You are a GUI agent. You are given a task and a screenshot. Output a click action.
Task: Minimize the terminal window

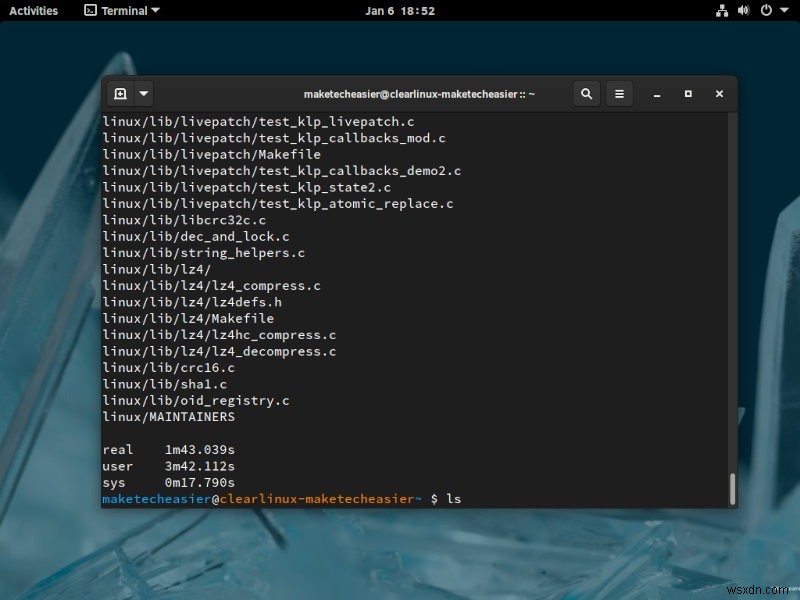tap(656, 93)
